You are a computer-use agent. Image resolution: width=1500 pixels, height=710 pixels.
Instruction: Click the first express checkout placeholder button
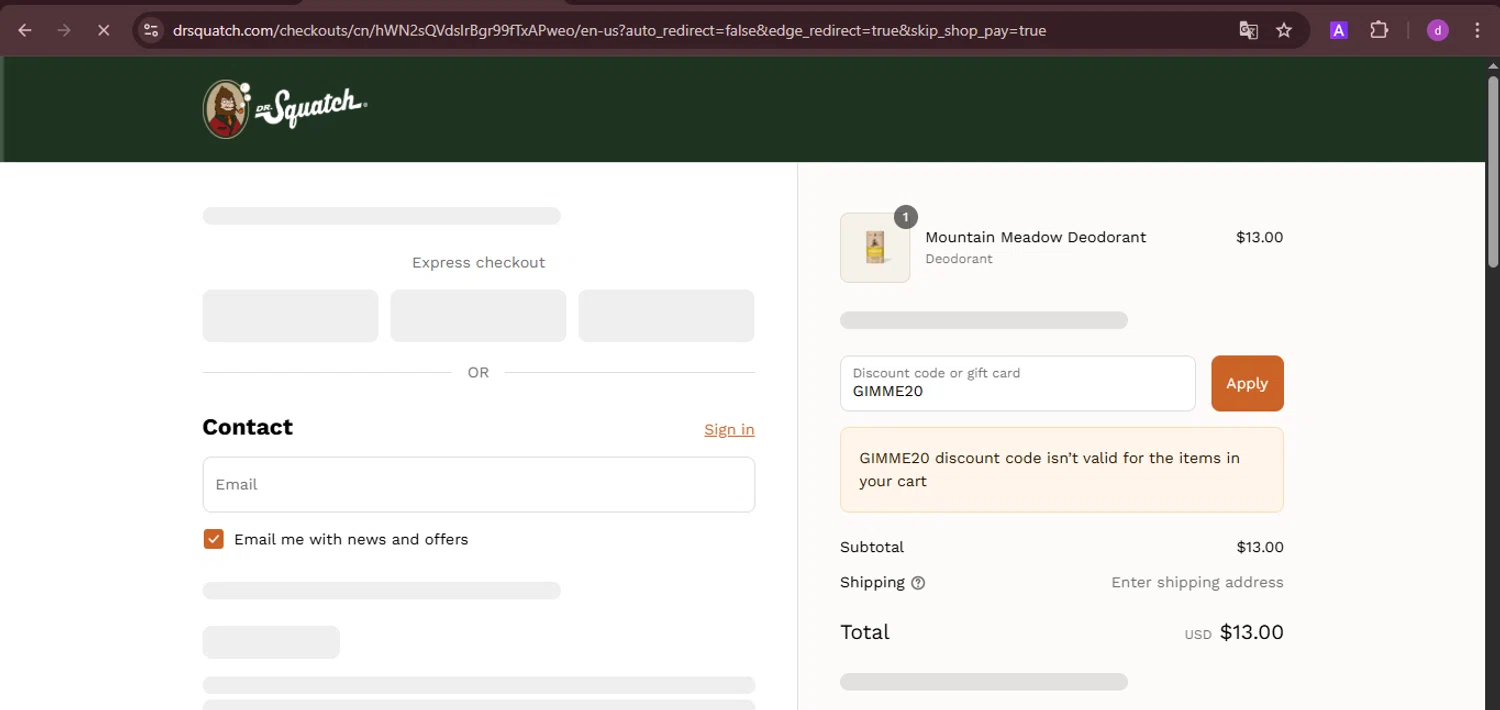290,316
